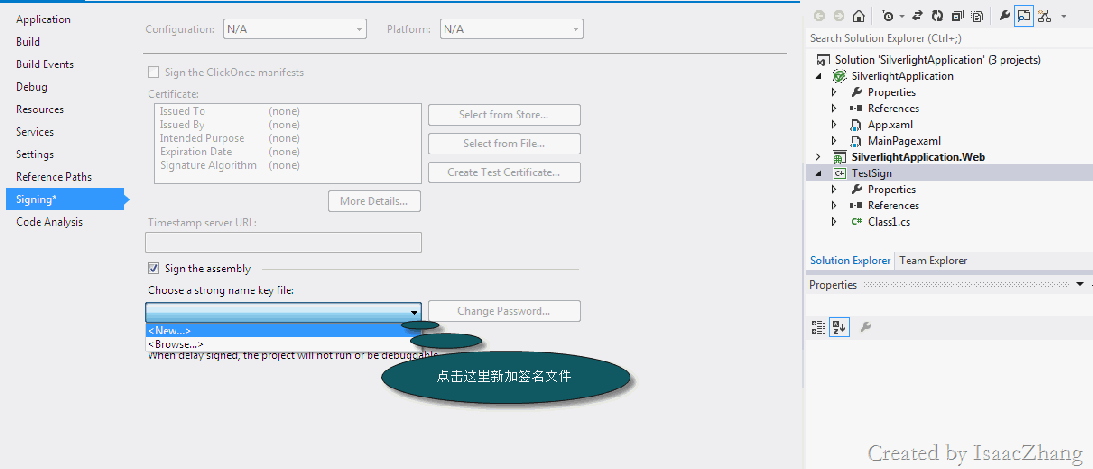This screenshot has height=469, width=1093.
Task: Click the Home icon in Solution Explorer toolbar
Action: tap(859, 16)
